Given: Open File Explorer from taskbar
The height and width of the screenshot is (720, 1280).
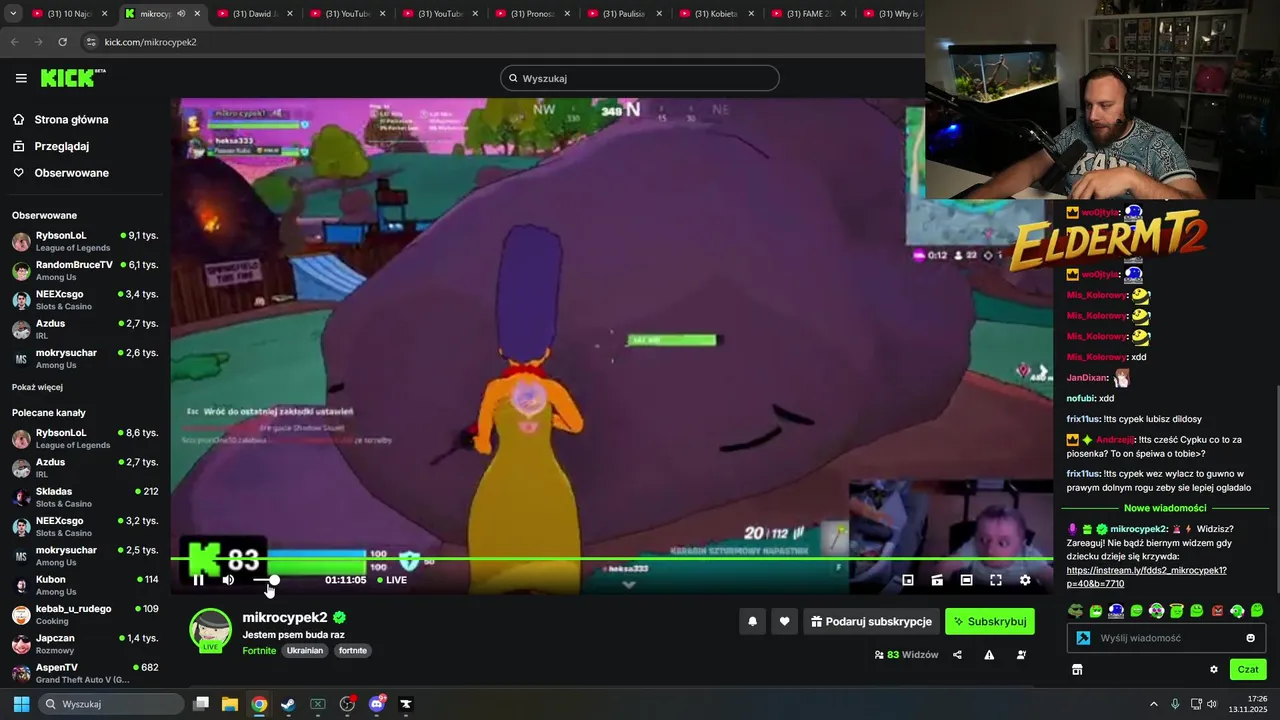Looking at the screenshot, I should coord(230,704).
